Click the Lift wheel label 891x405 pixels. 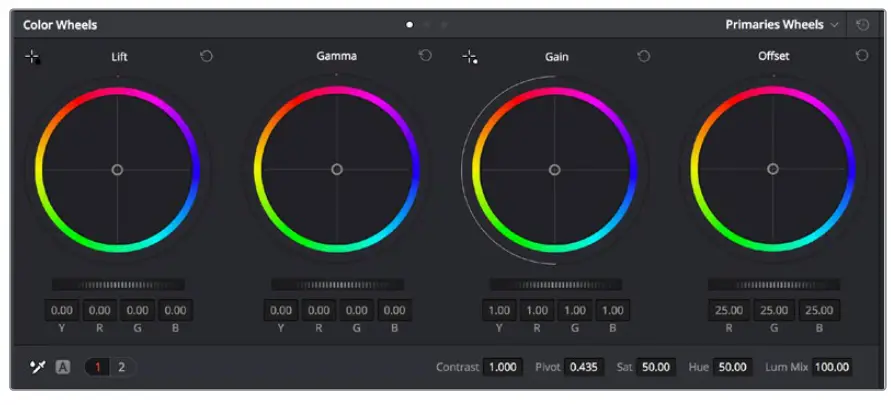point(119,57)
